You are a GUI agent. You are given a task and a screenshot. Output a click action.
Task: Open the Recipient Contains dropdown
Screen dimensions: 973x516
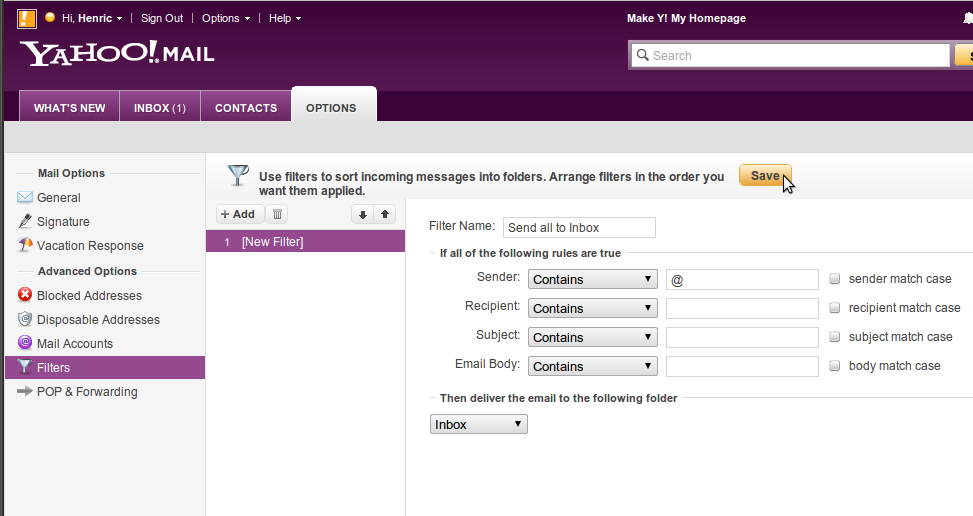[593, 308]
